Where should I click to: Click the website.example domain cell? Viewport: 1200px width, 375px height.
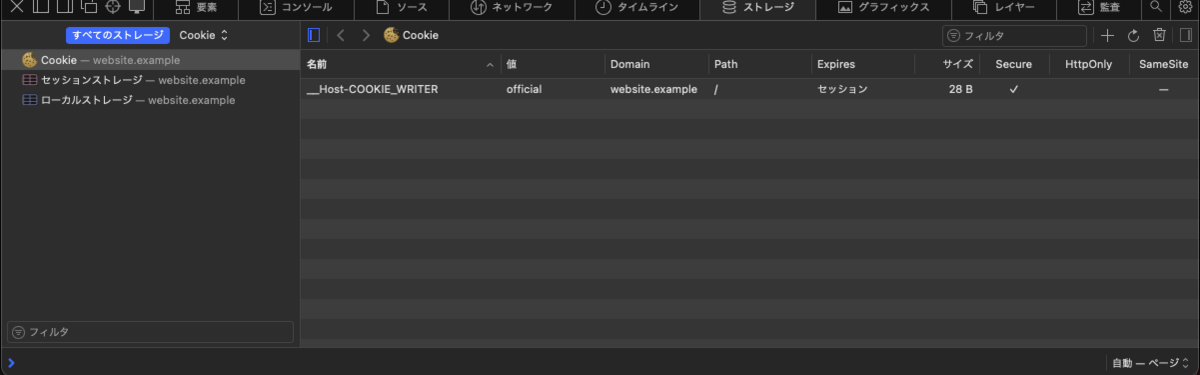click(x=654, y=89)
